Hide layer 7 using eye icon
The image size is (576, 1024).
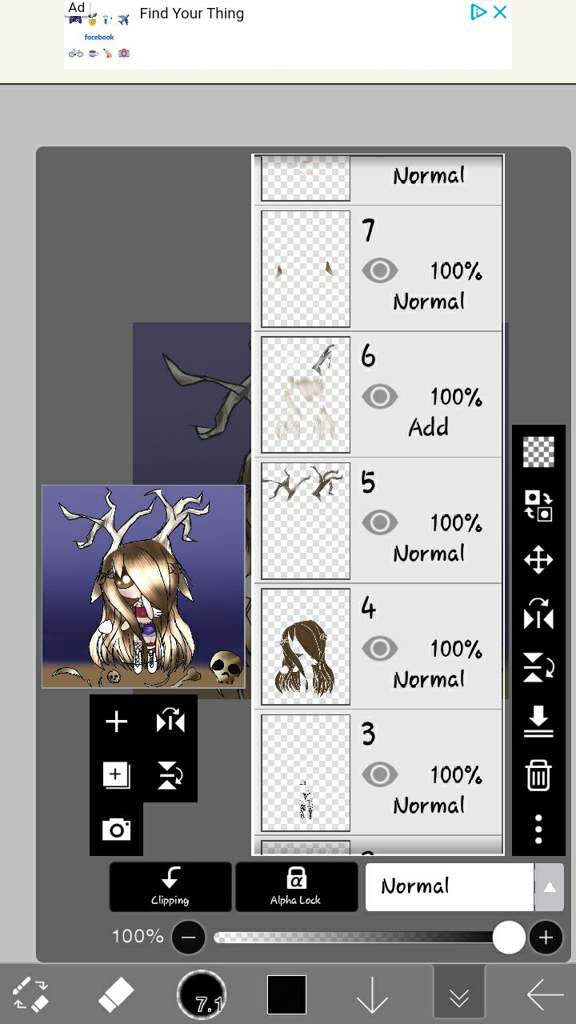pos(379,270)
